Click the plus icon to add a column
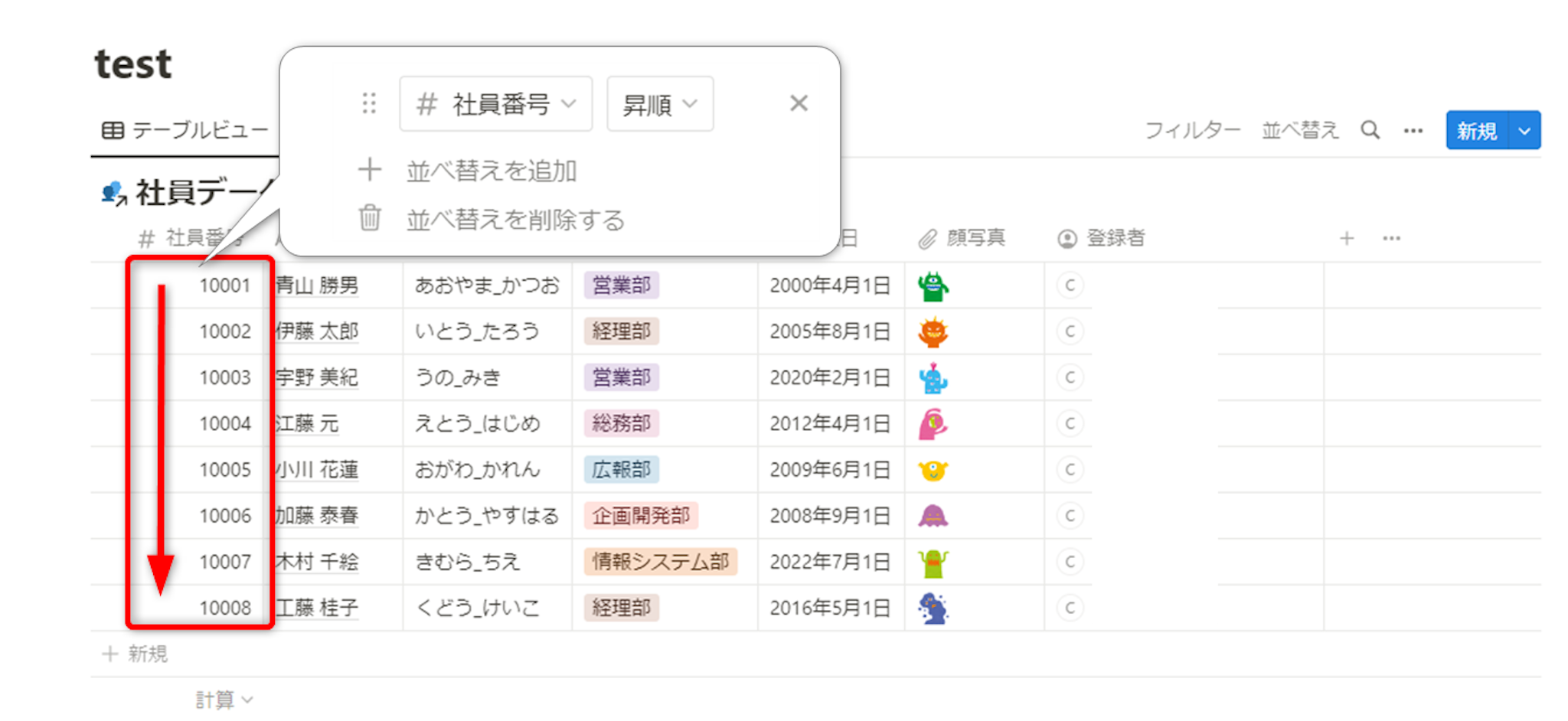1568x721 pixels. (1347, 239)
